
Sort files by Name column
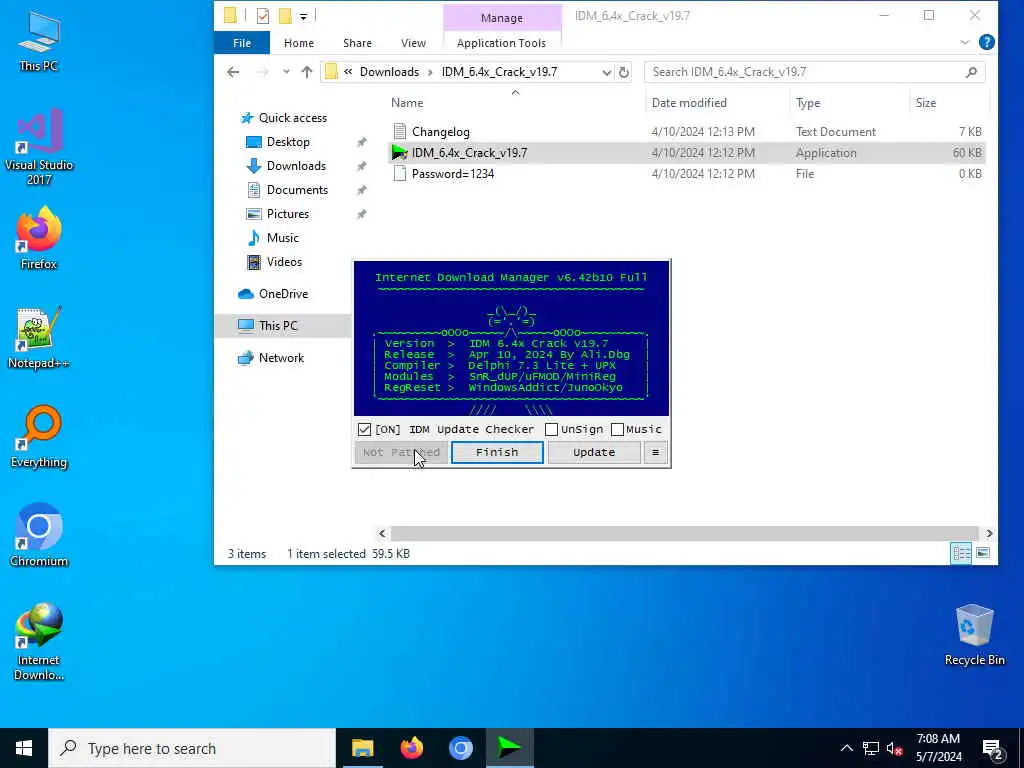pos(407,103)
